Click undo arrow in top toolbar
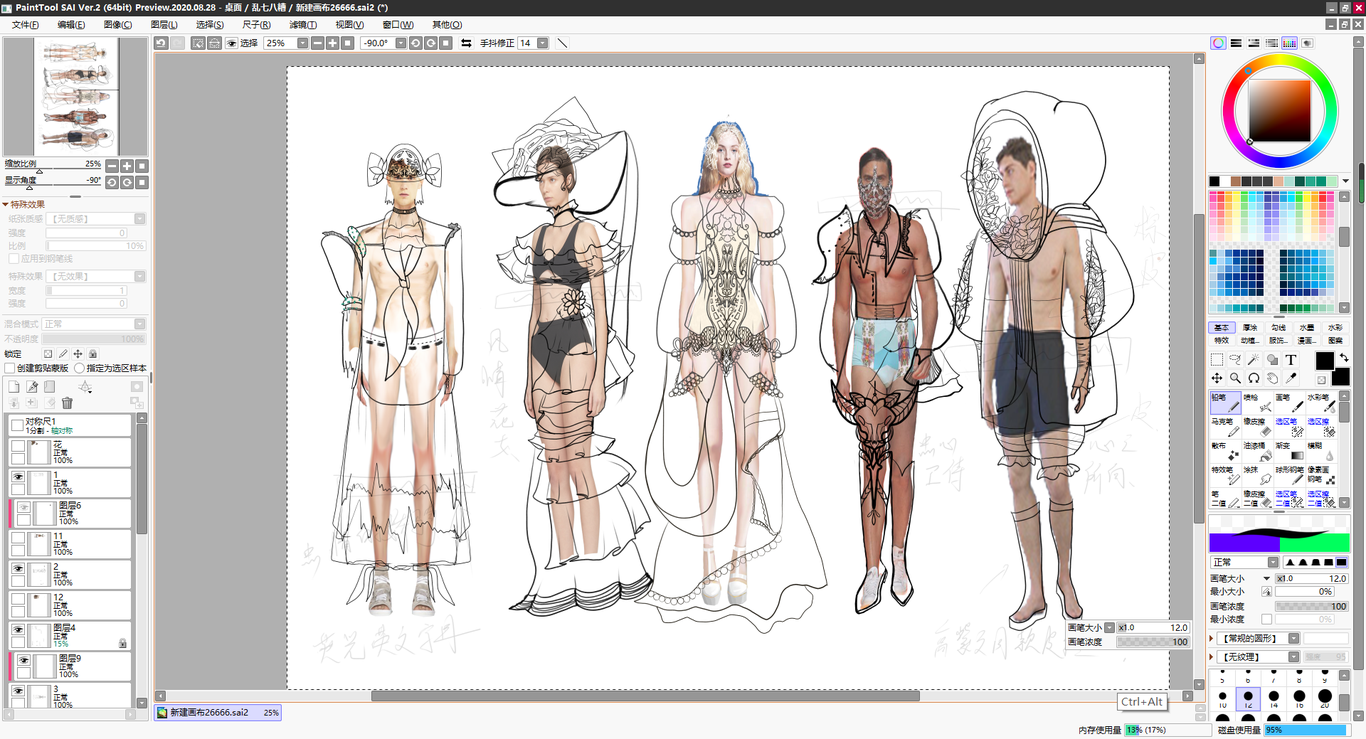The image size is (1366, 739). pos(161,43)
